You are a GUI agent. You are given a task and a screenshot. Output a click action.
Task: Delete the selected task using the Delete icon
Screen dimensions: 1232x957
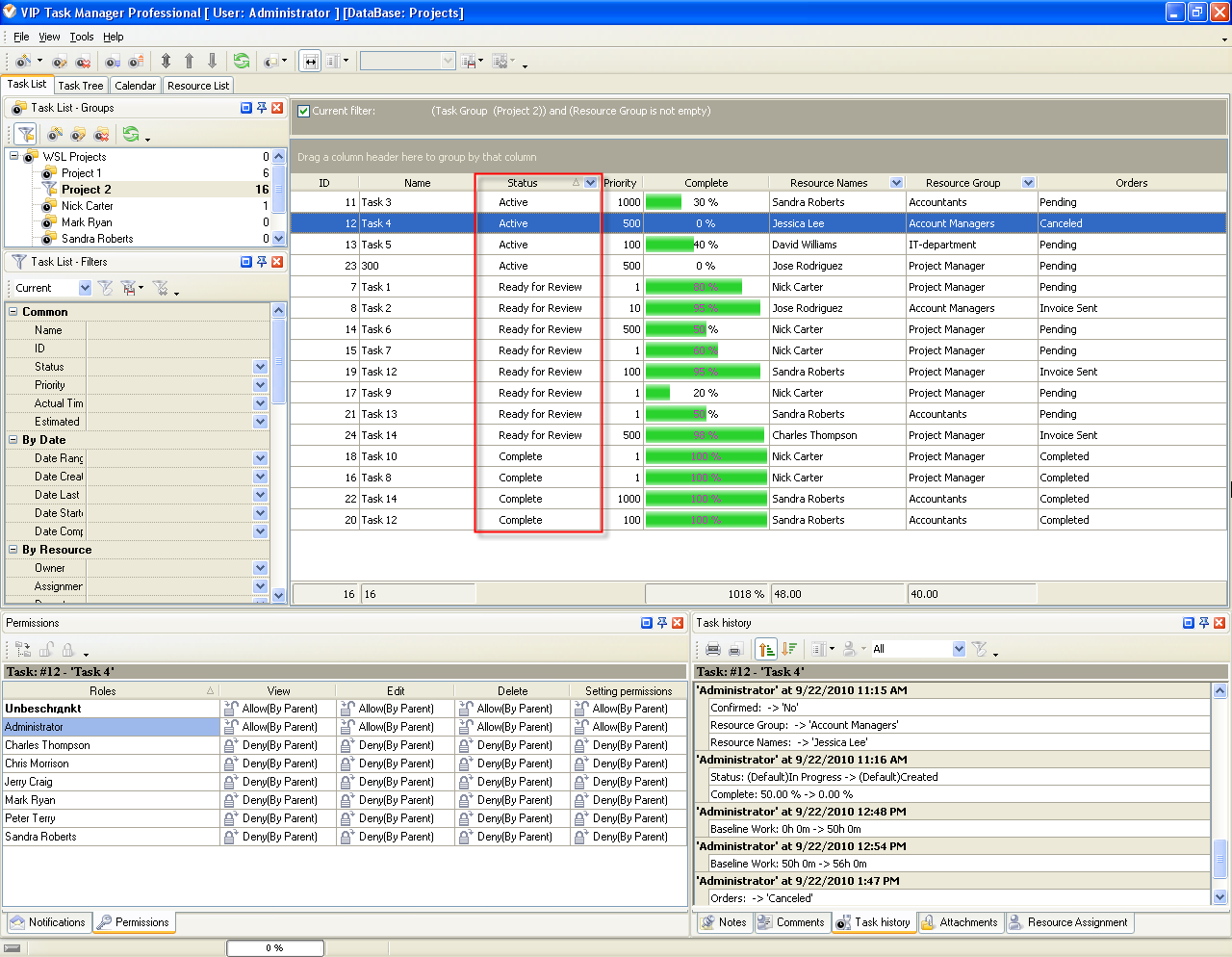point(84,59)
